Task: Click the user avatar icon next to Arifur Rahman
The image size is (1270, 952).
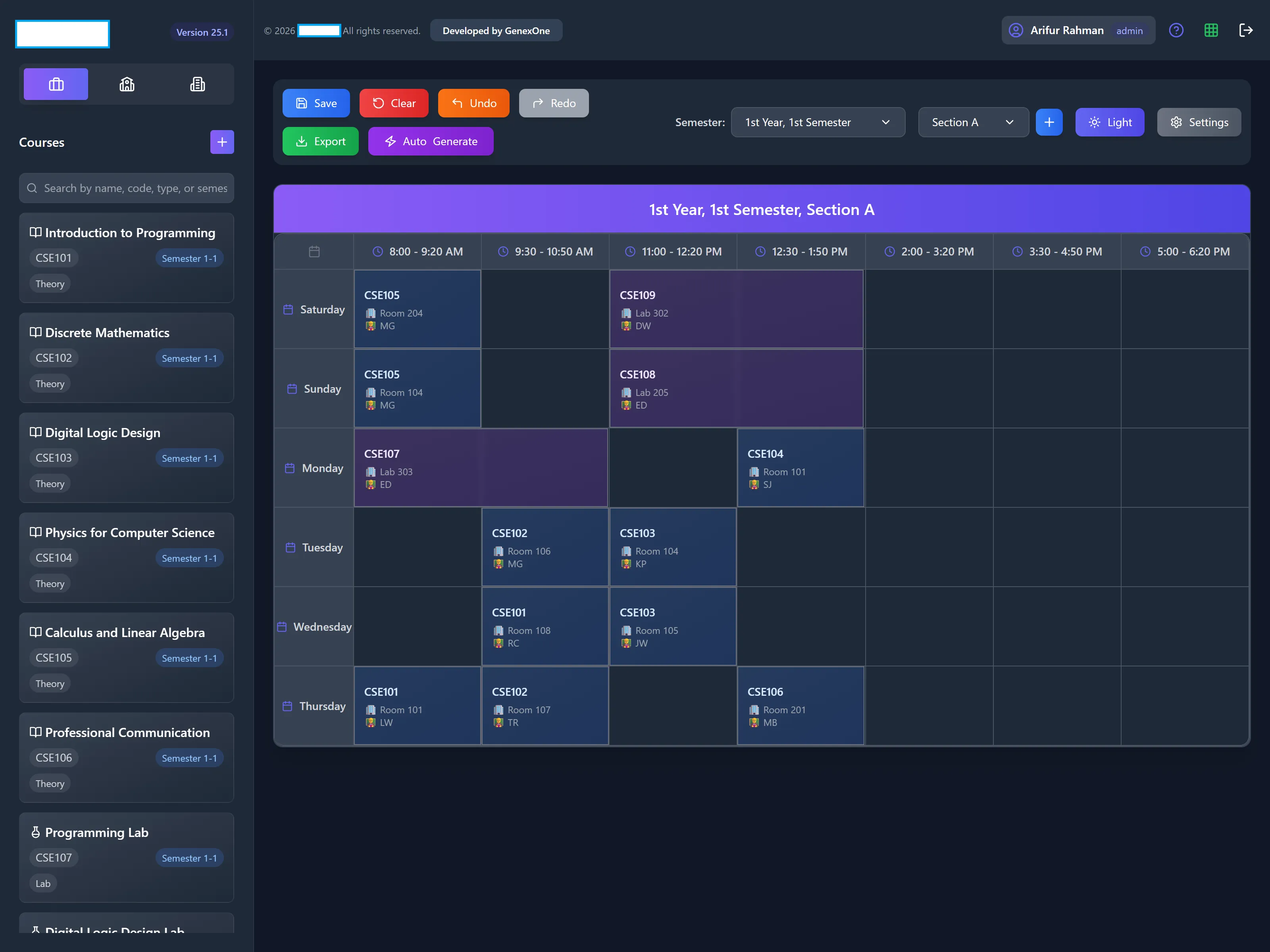Action: [x=1015, y=31]
